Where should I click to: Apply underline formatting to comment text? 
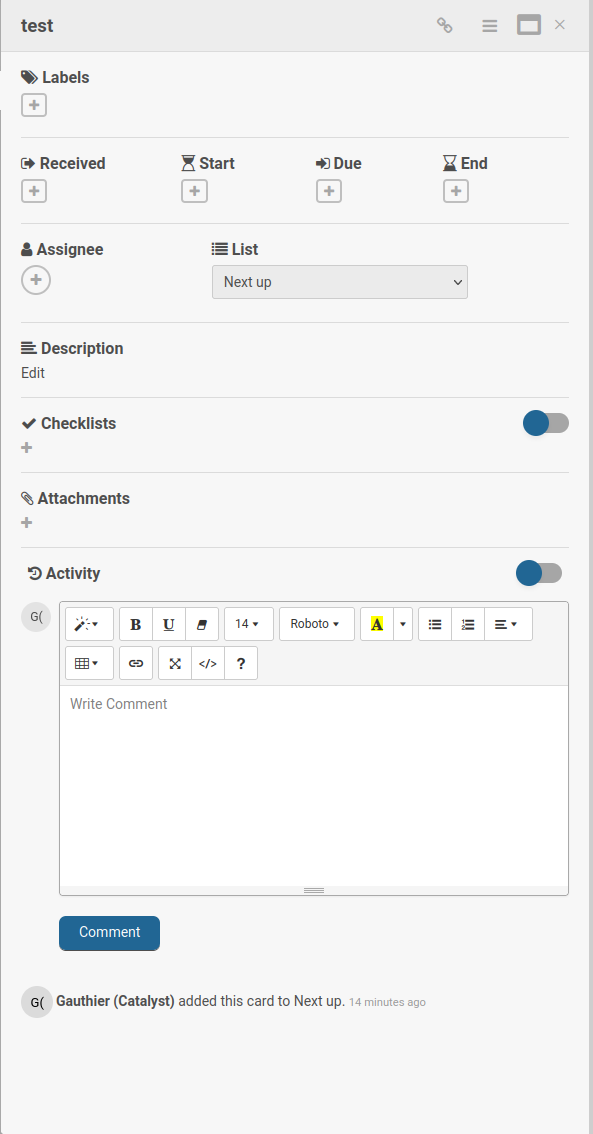(168, 623)
